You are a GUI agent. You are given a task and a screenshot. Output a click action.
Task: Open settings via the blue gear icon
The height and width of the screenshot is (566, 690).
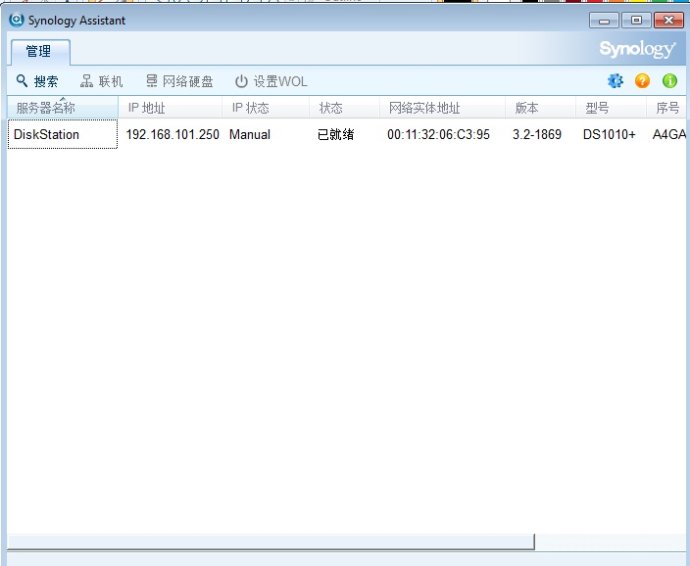(615, 81)
